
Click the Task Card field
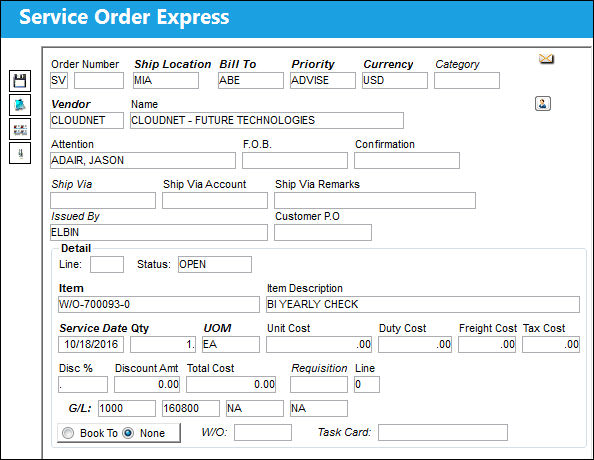coord(443,432)
